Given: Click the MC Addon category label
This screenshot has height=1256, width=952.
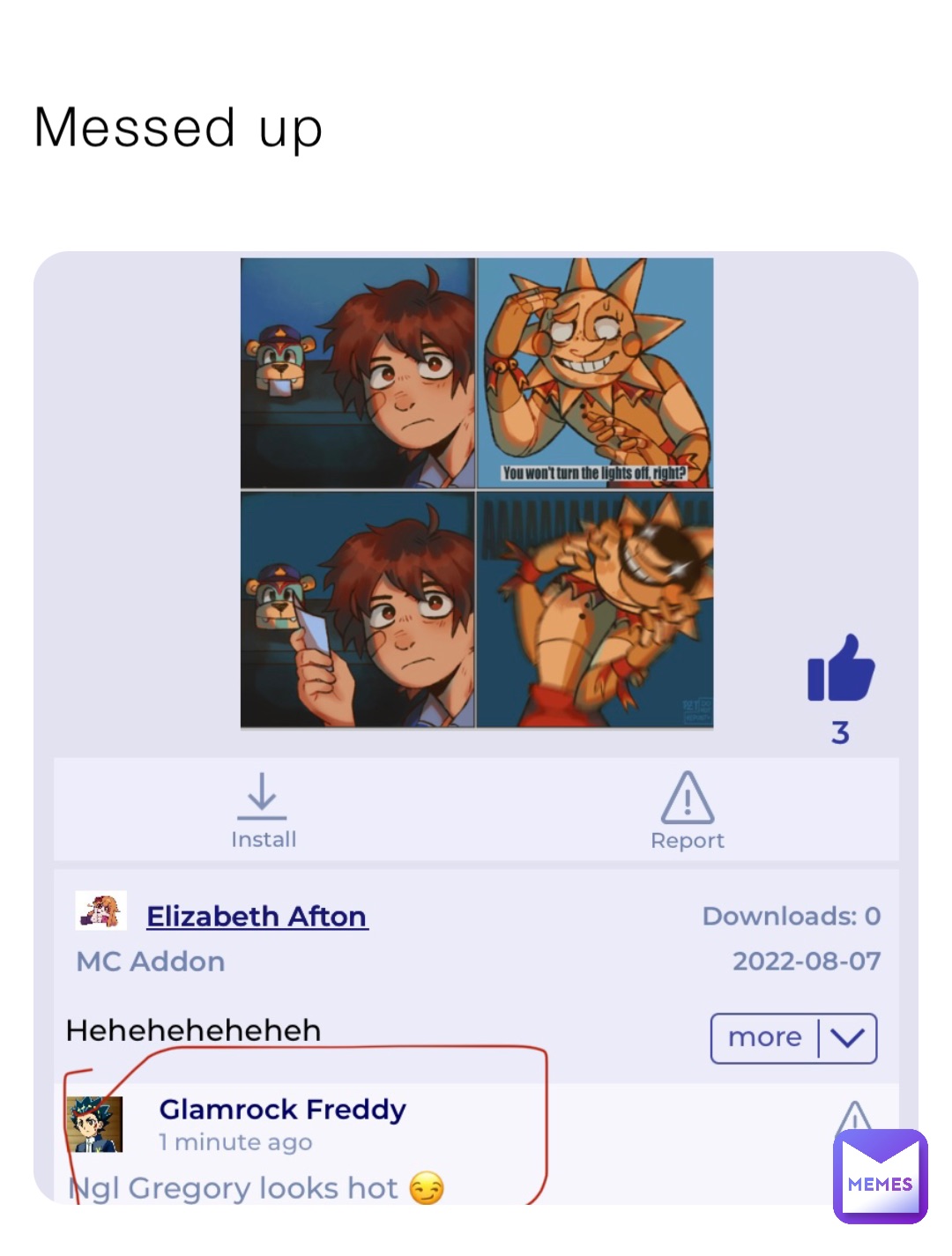Looking at the screenshot, I should [x=151, y=961].
